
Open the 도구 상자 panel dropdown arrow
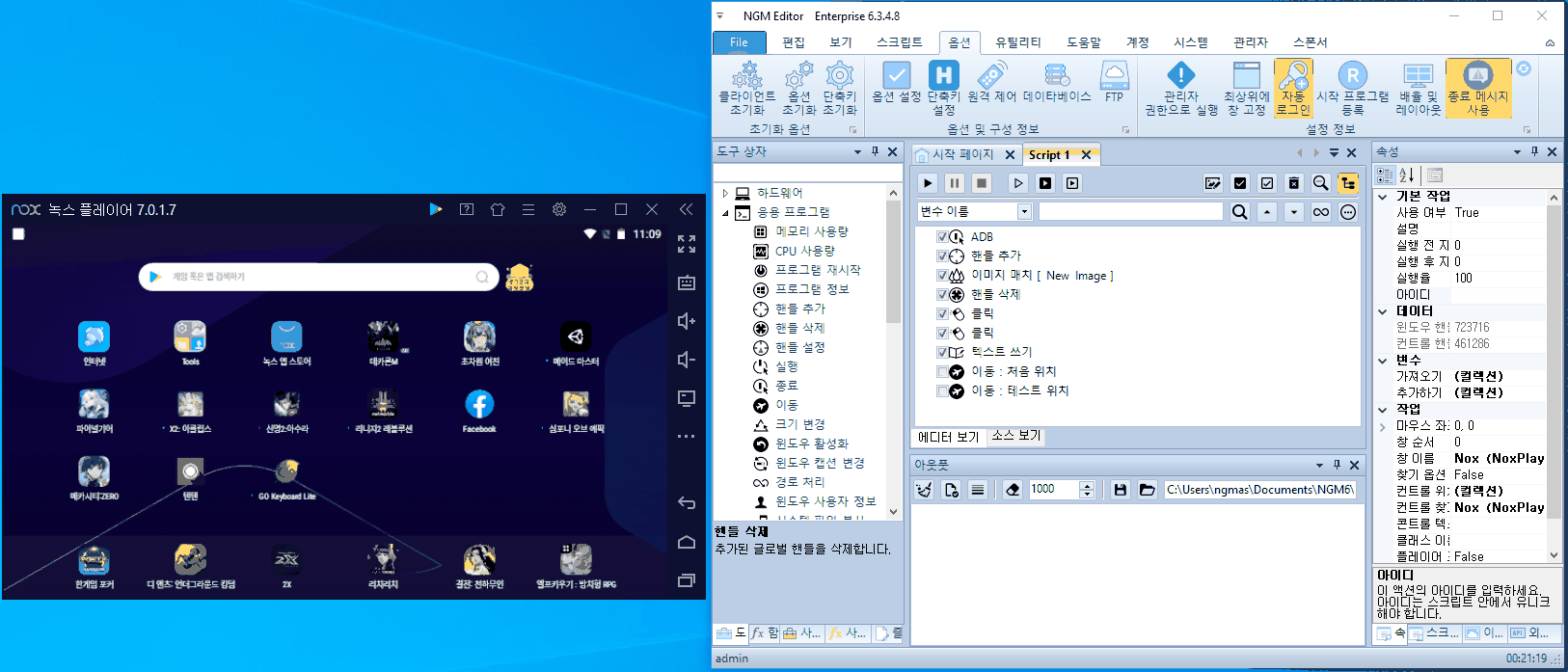pyautogui.click(x=857, y=152)
